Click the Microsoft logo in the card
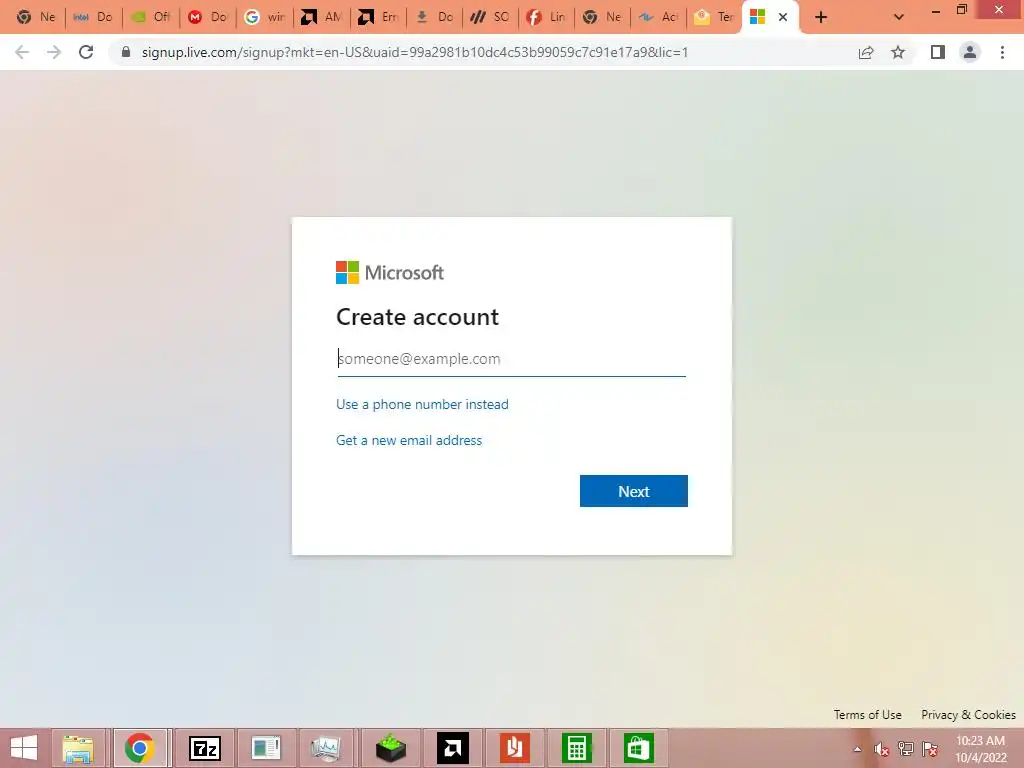Screen dimensions: 1024x768 (390, 272)
